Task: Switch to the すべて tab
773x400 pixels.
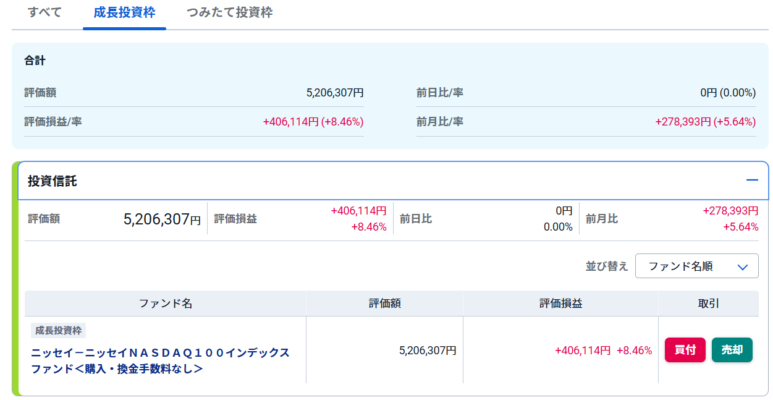Action: (45, 13)
